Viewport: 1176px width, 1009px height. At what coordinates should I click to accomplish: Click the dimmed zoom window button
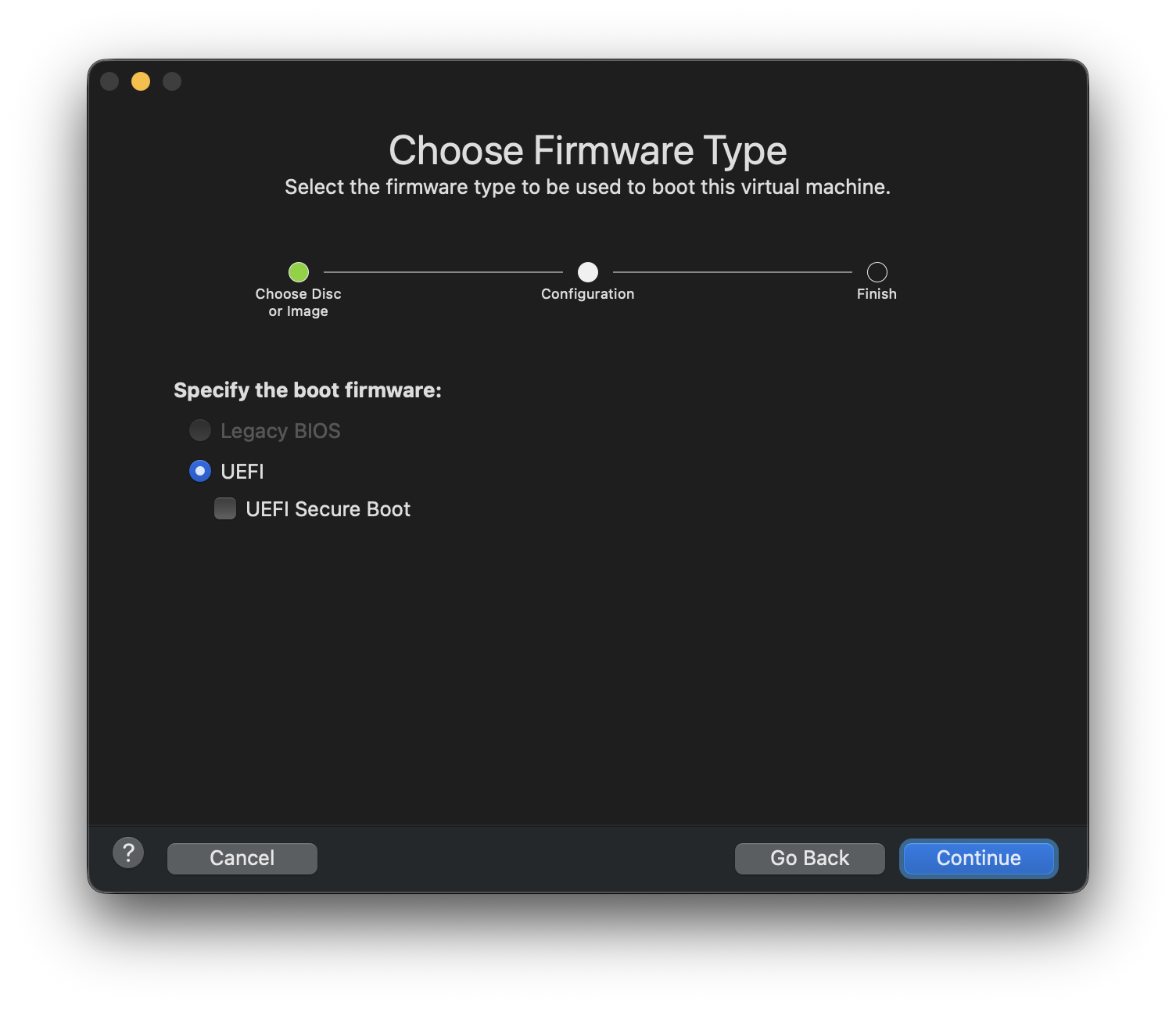pyautogui.click(x=172, y=81)
